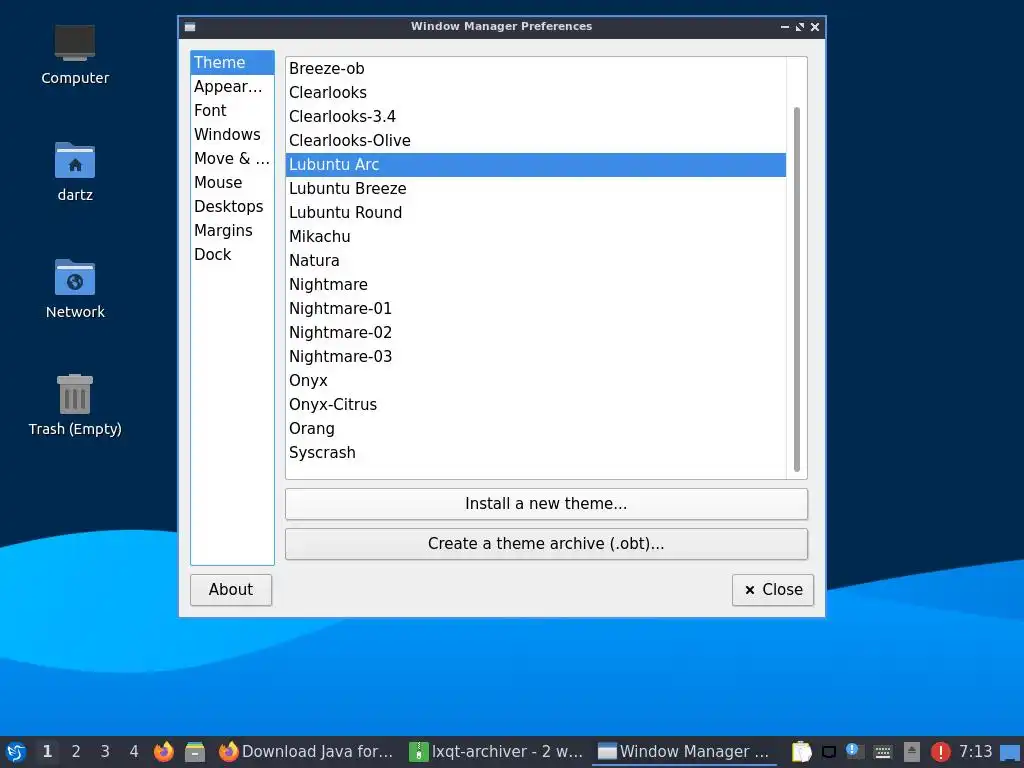
Task: Open the Dock section
Action: [x=232, y=255]
